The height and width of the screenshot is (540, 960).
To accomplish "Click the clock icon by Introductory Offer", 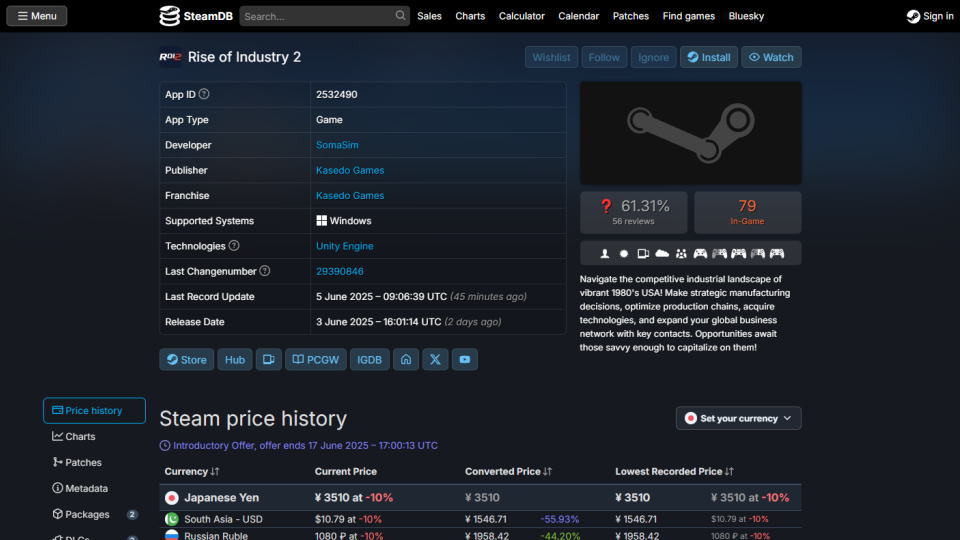I will 165,446.
